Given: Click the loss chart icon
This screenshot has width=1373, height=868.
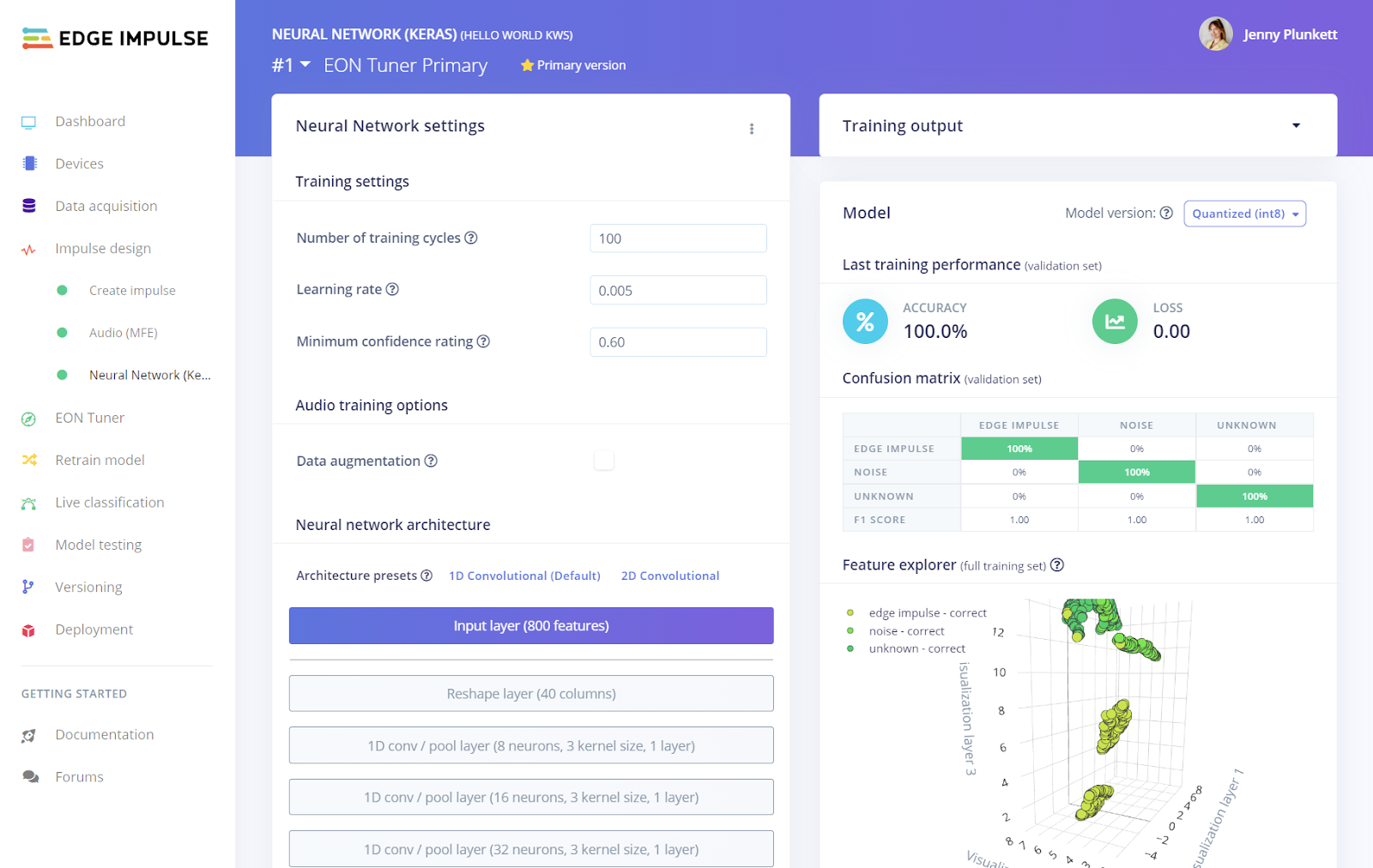Looking at the screenshot, I should point(1115,322).
